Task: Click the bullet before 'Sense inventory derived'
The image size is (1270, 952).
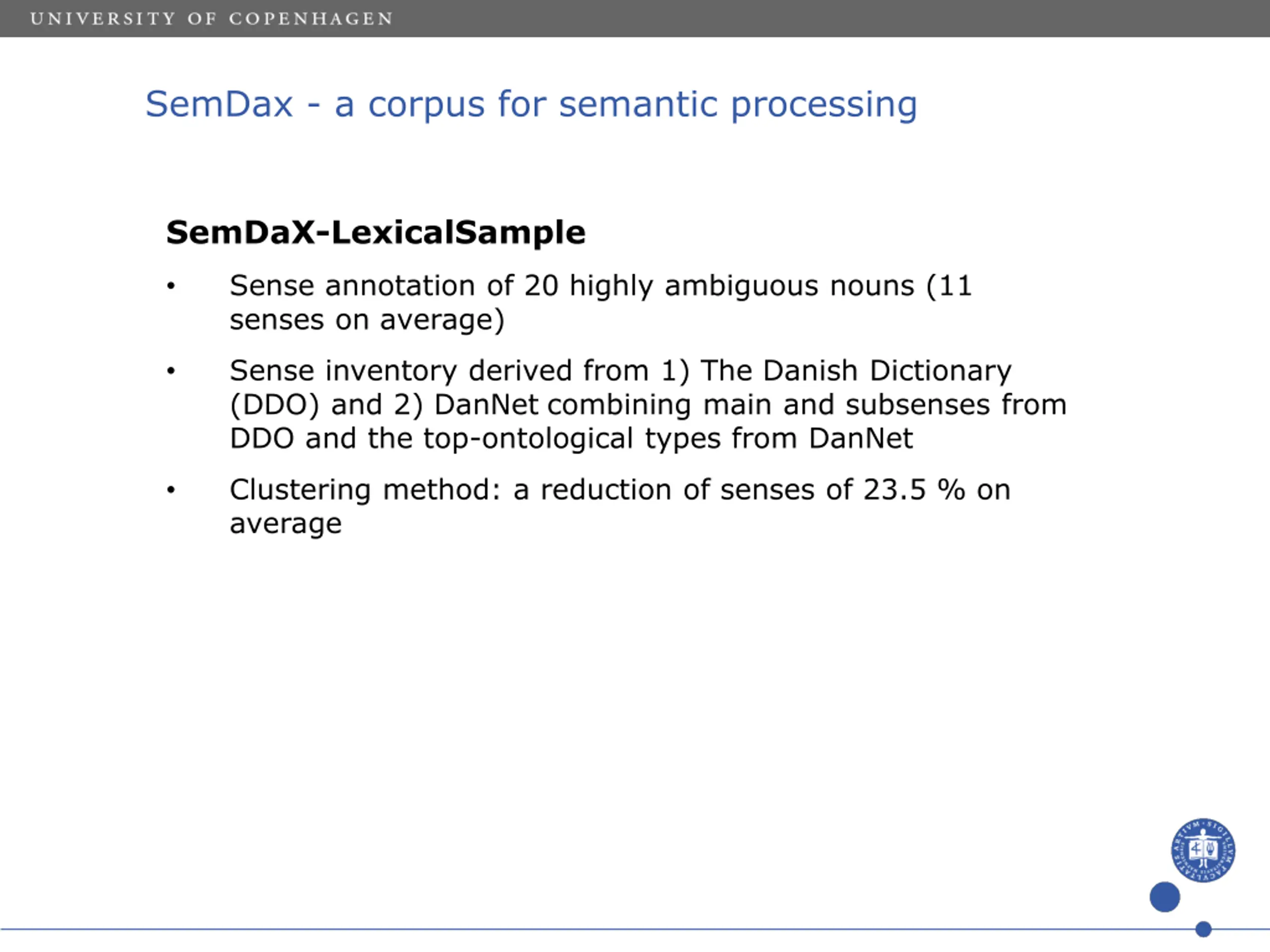Action: coord(171,371)
